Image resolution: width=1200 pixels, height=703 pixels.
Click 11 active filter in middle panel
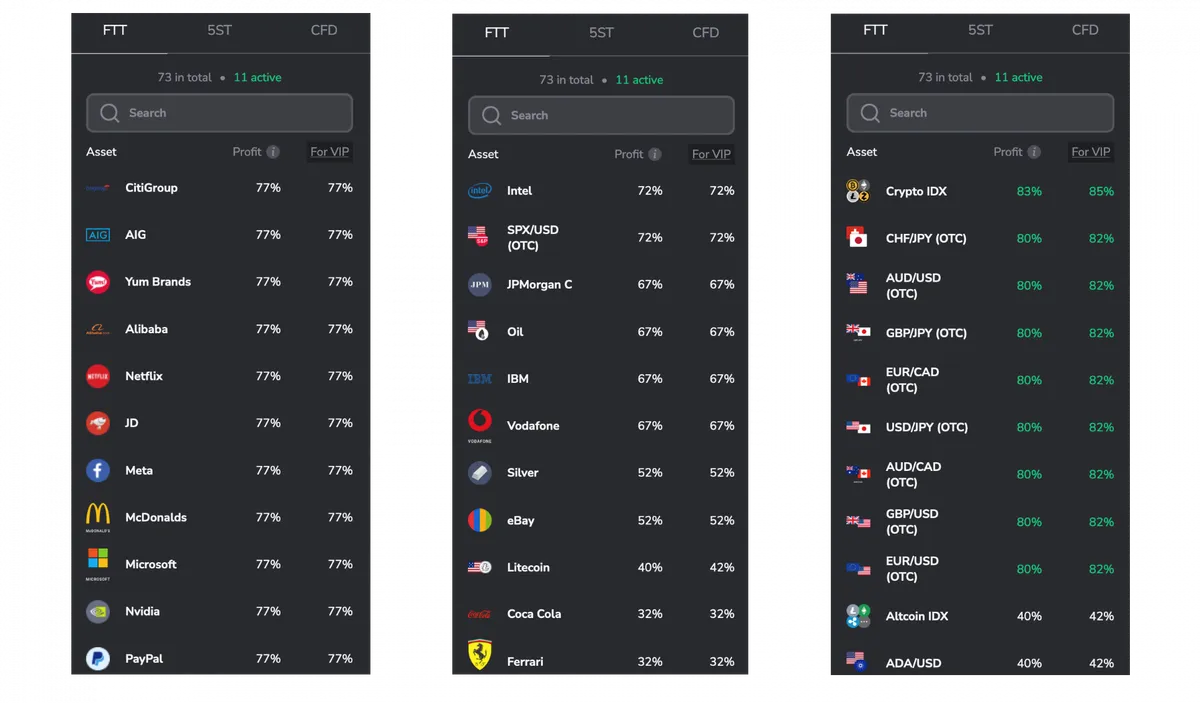click(x=639, y=80)
